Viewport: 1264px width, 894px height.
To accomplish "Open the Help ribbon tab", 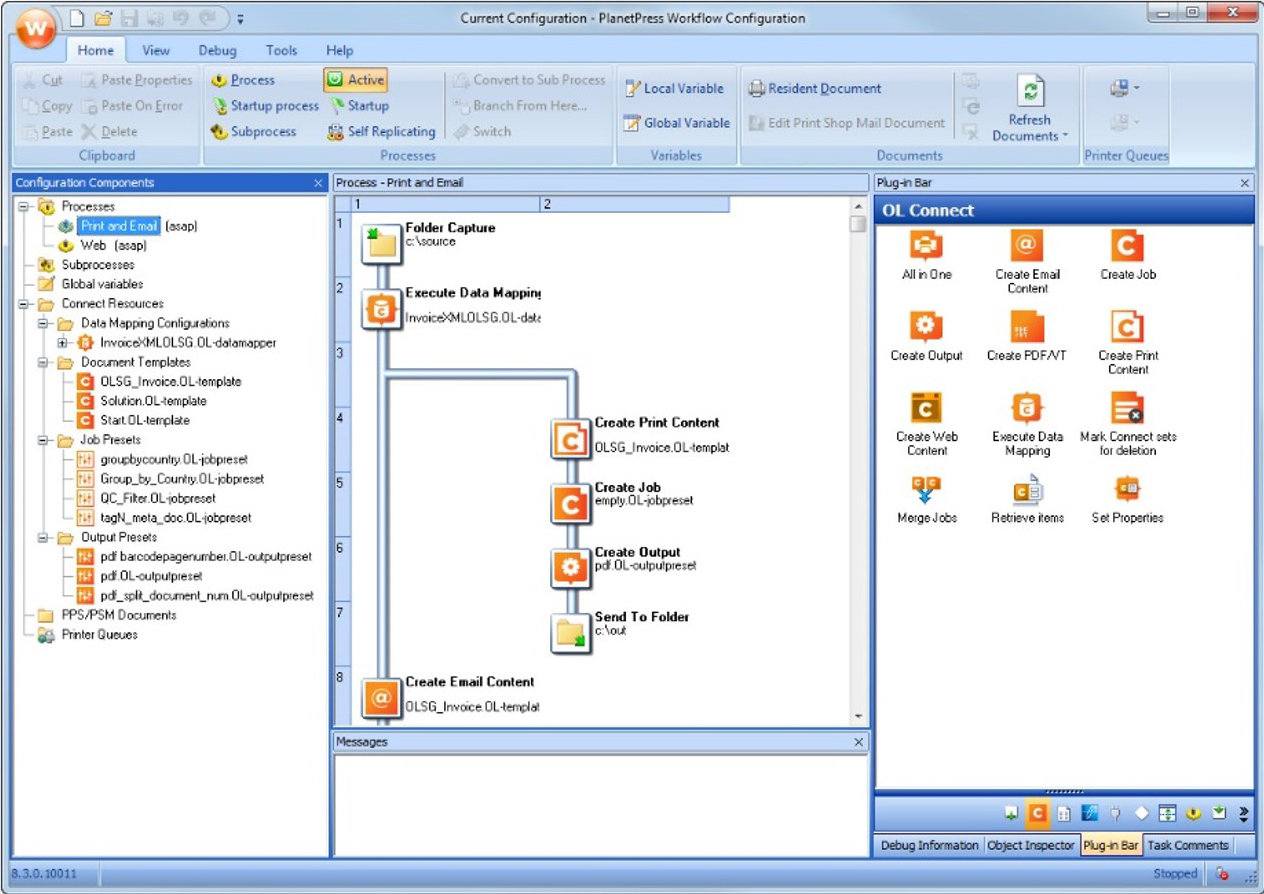I will click(340, 50).
